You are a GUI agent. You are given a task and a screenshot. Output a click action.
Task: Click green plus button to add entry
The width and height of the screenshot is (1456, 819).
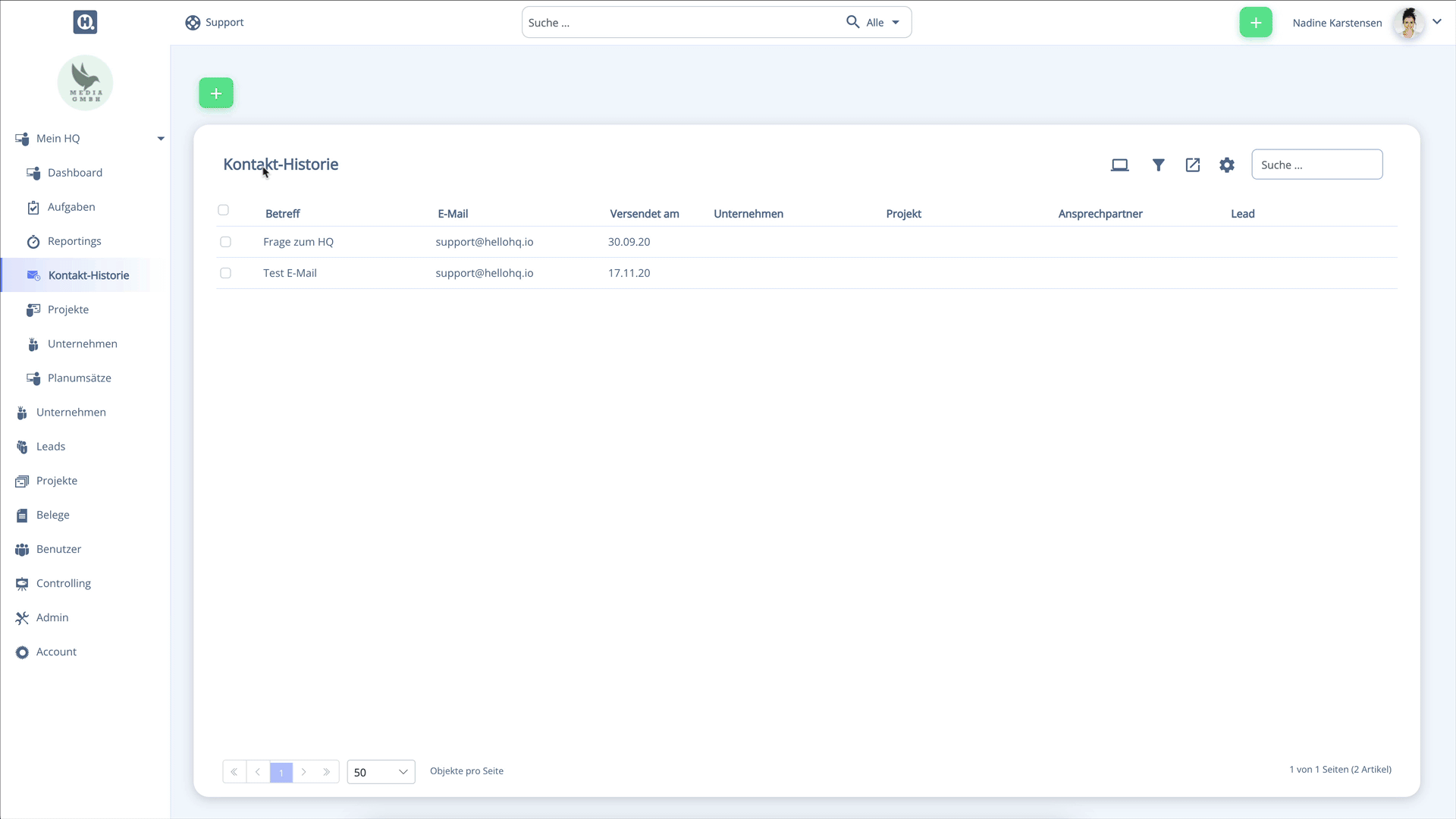[x=216, y=93]
